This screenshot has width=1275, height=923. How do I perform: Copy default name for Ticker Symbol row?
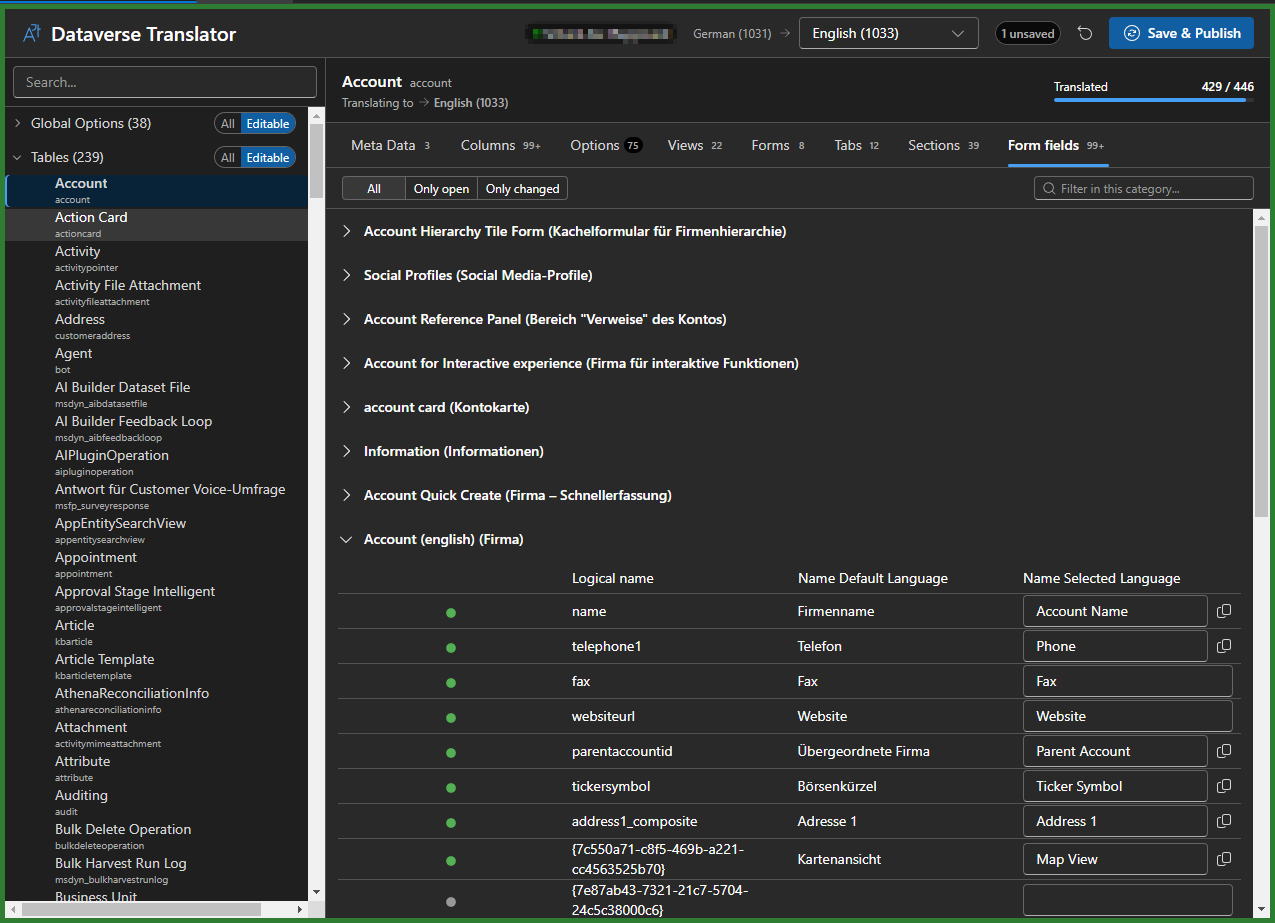(x=1224, y=786)
